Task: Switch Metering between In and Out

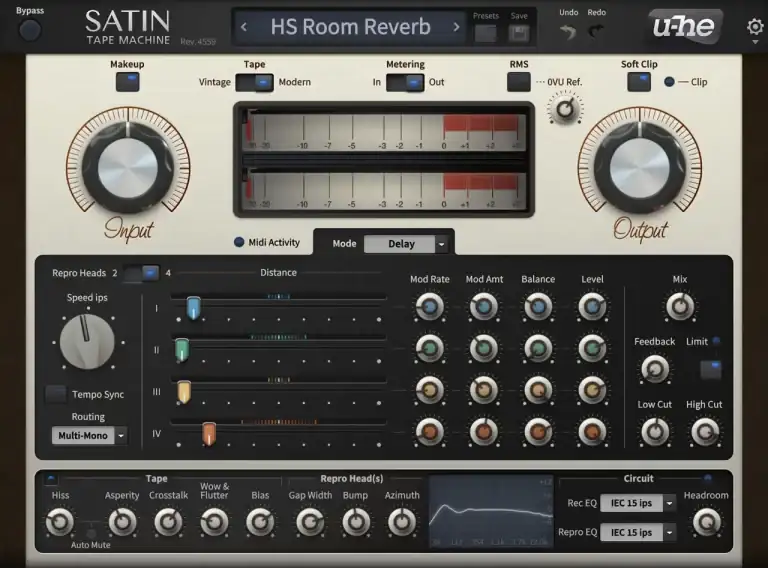Action: (x=405, y=82)
